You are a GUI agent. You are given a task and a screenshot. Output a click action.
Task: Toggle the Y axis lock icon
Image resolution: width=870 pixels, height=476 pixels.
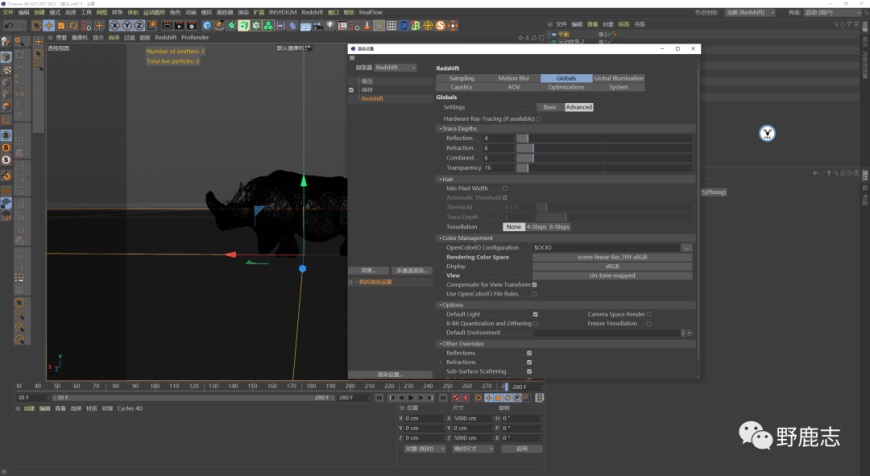pyautogui.click(x=127, y=26)
